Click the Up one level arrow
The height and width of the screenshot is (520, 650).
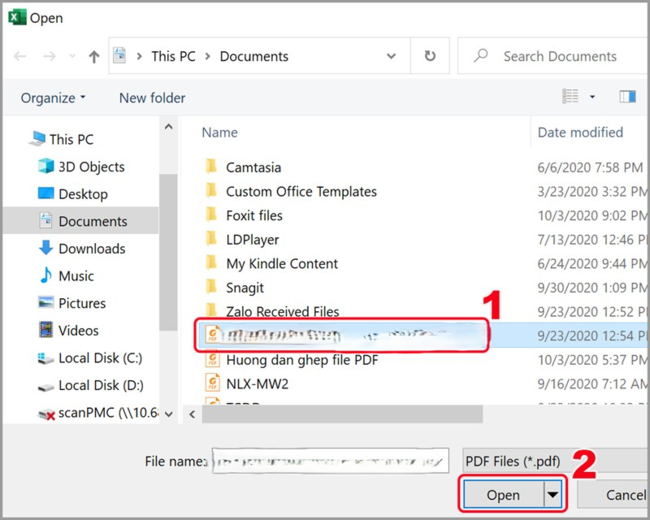point(94,57)
